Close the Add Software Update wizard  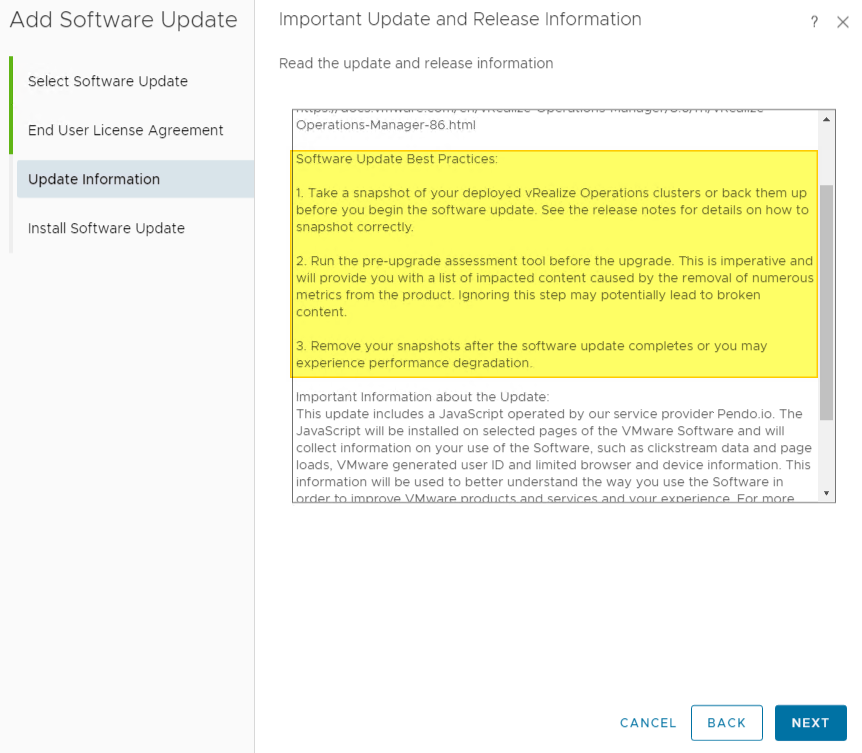coord(842,23)
